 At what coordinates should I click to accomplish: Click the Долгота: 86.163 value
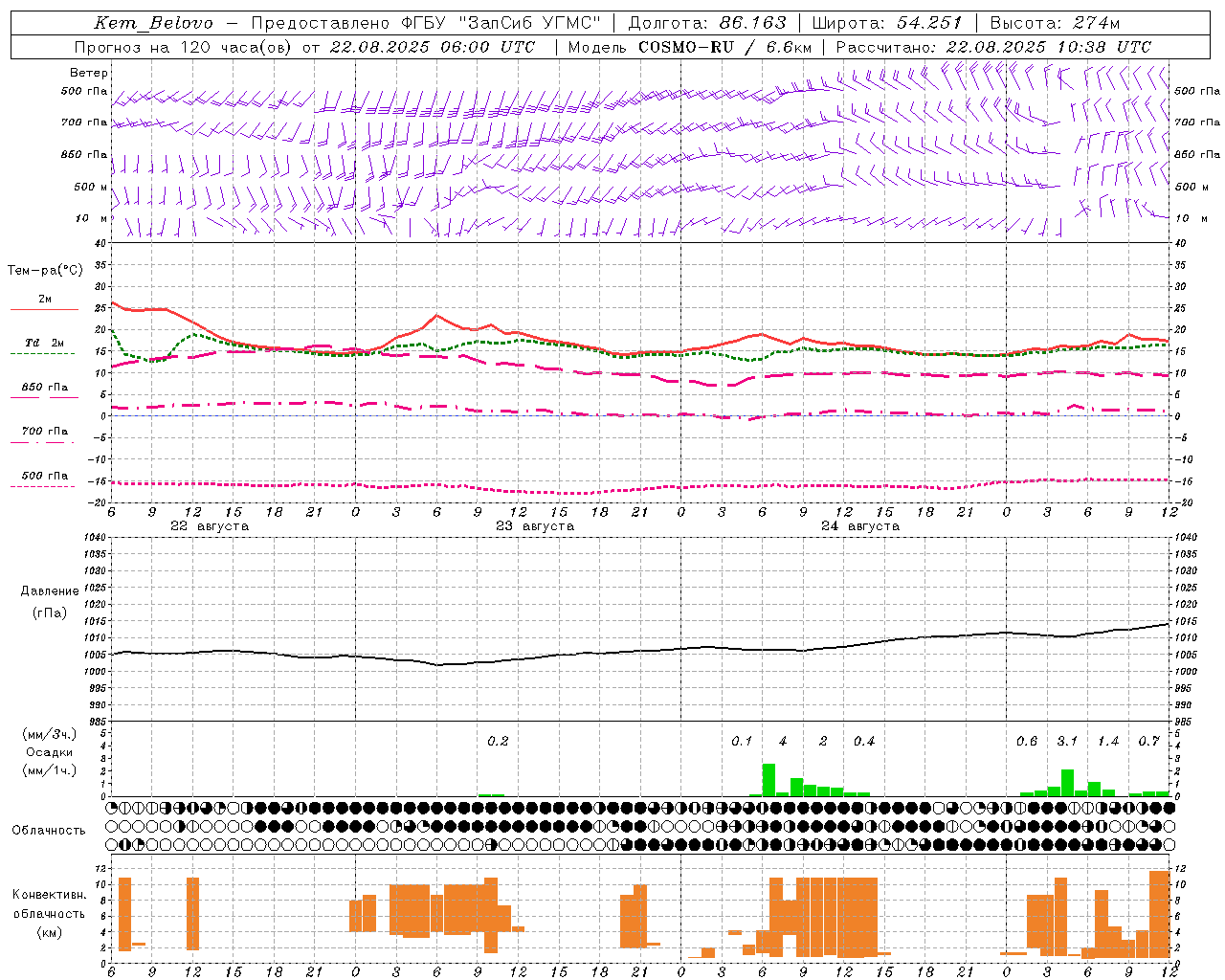pyautogui.click(x=706, y=23)
